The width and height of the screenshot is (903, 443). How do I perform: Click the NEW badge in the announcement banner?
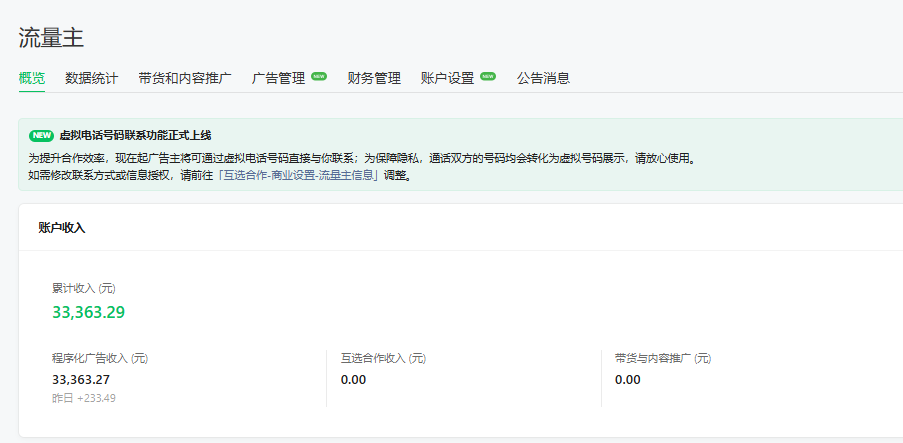pos(41,136)
